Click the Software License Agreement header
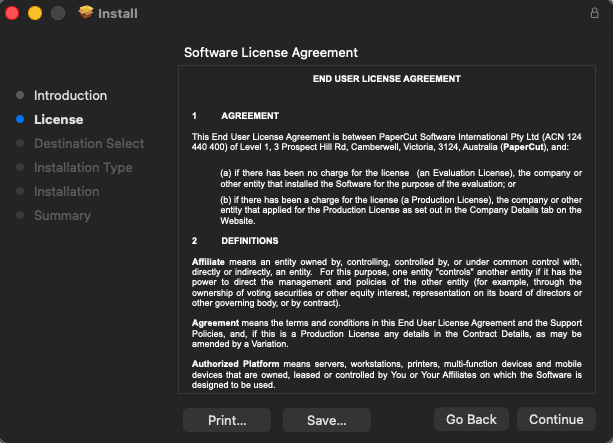Image resolution: width=613 pixels, height=443 pixels. pyautogui.click(x=271, y=52)
